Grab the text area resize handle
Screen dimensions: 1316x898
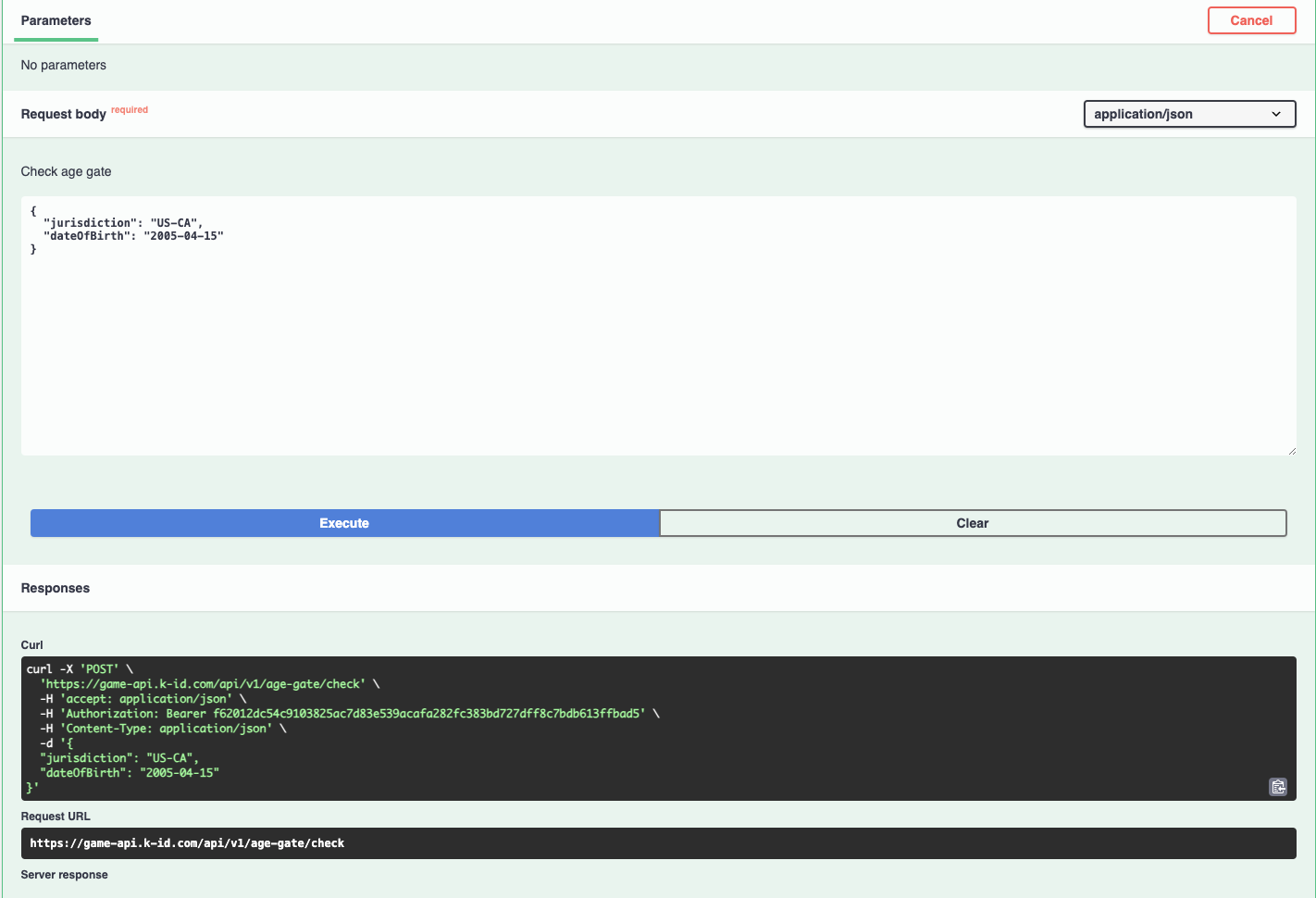[1291, 450]
